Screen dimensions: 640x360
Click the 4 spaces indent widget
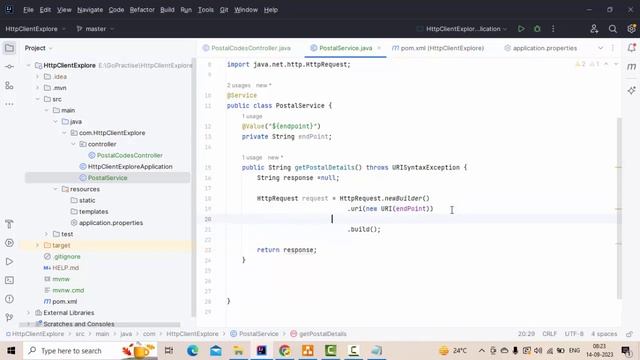tap(604, 334)
